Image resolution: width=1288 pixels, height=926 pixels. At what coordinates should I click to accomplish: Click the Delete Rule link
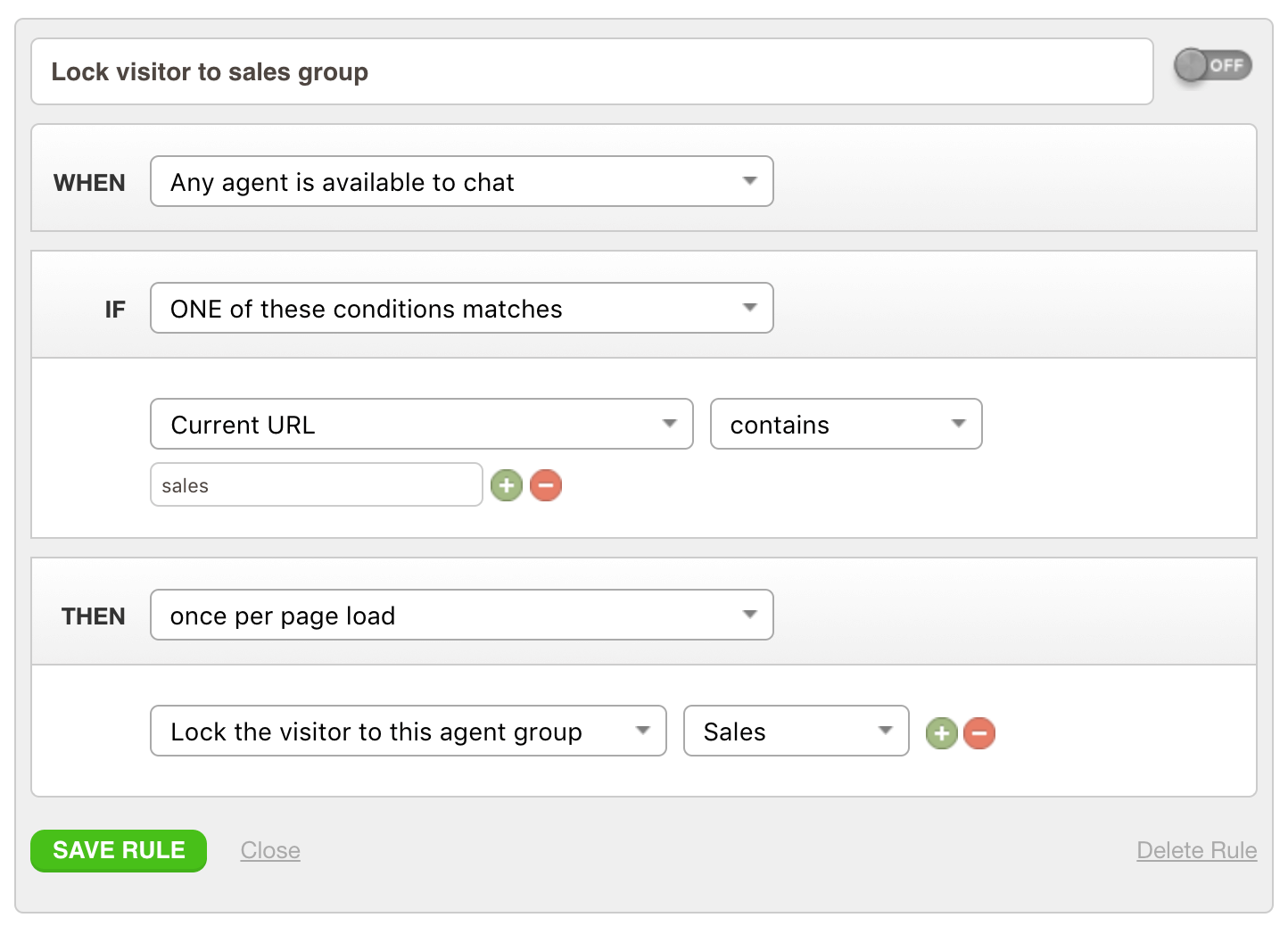coord(1196,850)
